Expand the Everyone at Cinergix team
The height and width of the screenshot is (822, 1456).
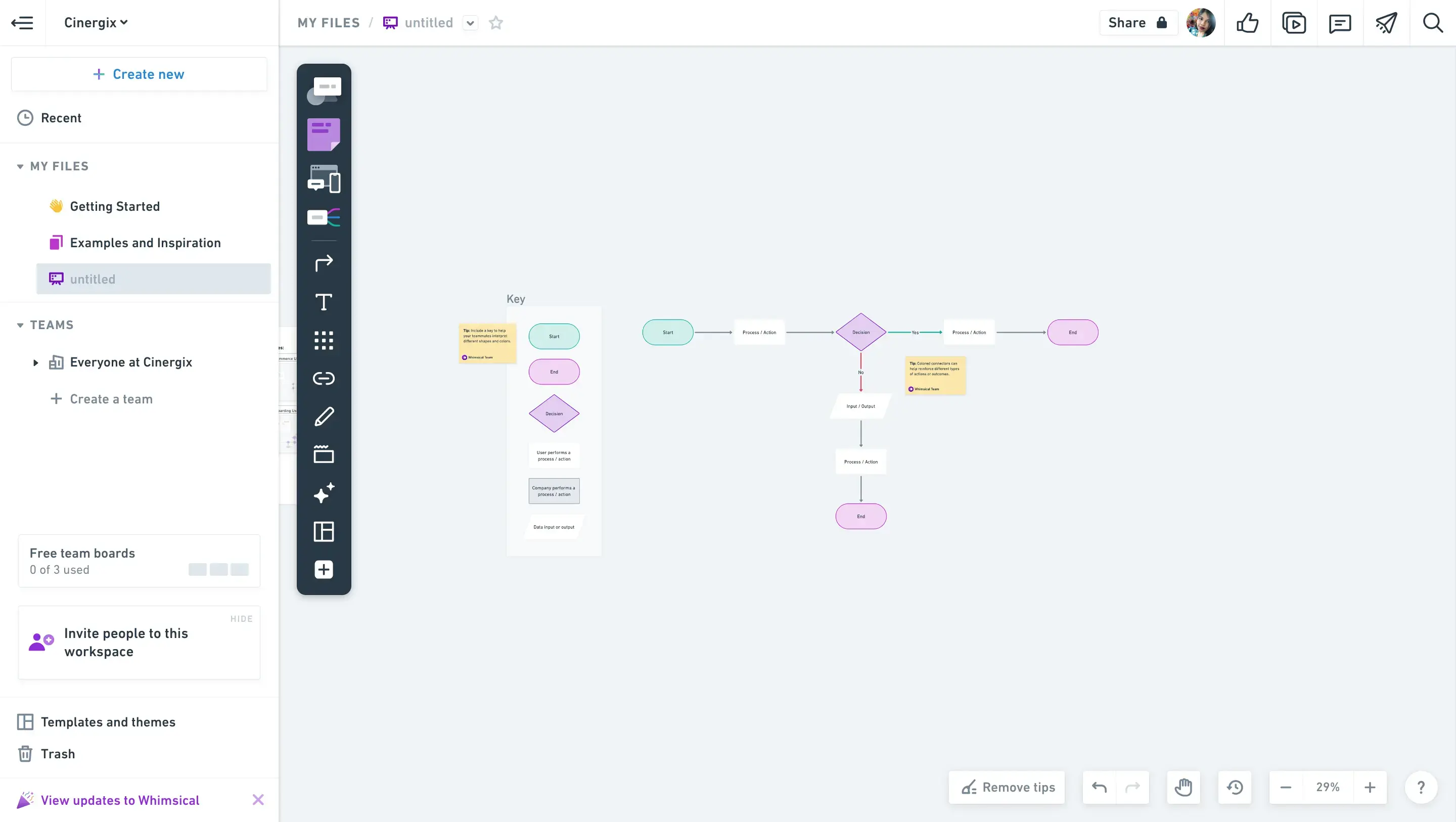pyautogui.click(x=35, y=362)
